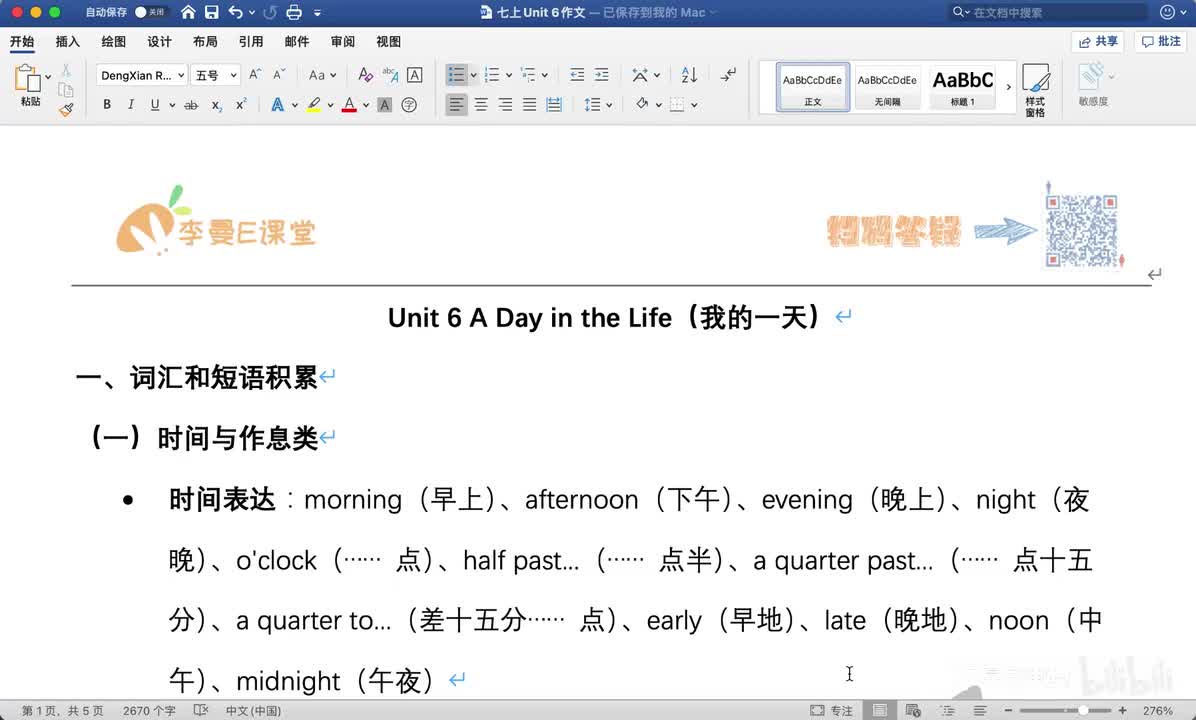Toggle italic formatting
The width and height of the screenshot is (1196, 720).
click(130, 104)
